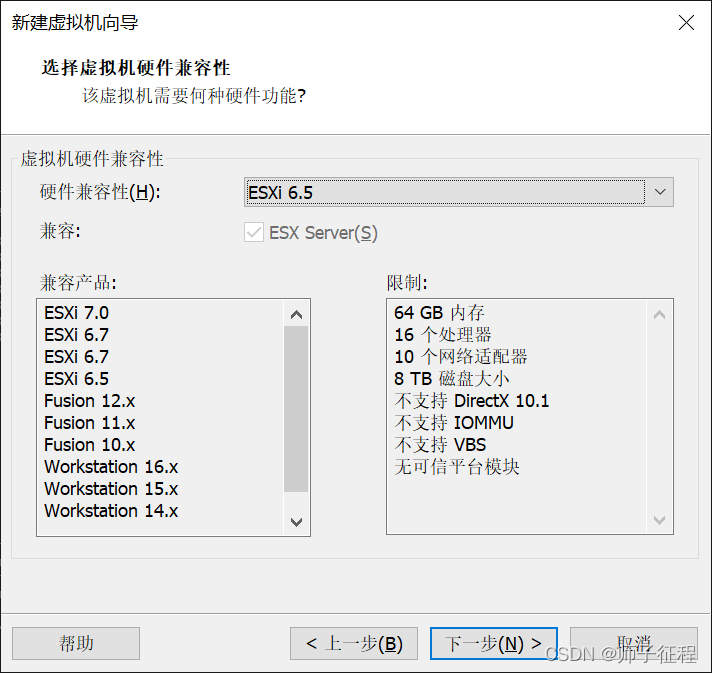The image size is (712, 673).
Task: Select Fusion 11.x in the list
Action: [x=89, y=423]
